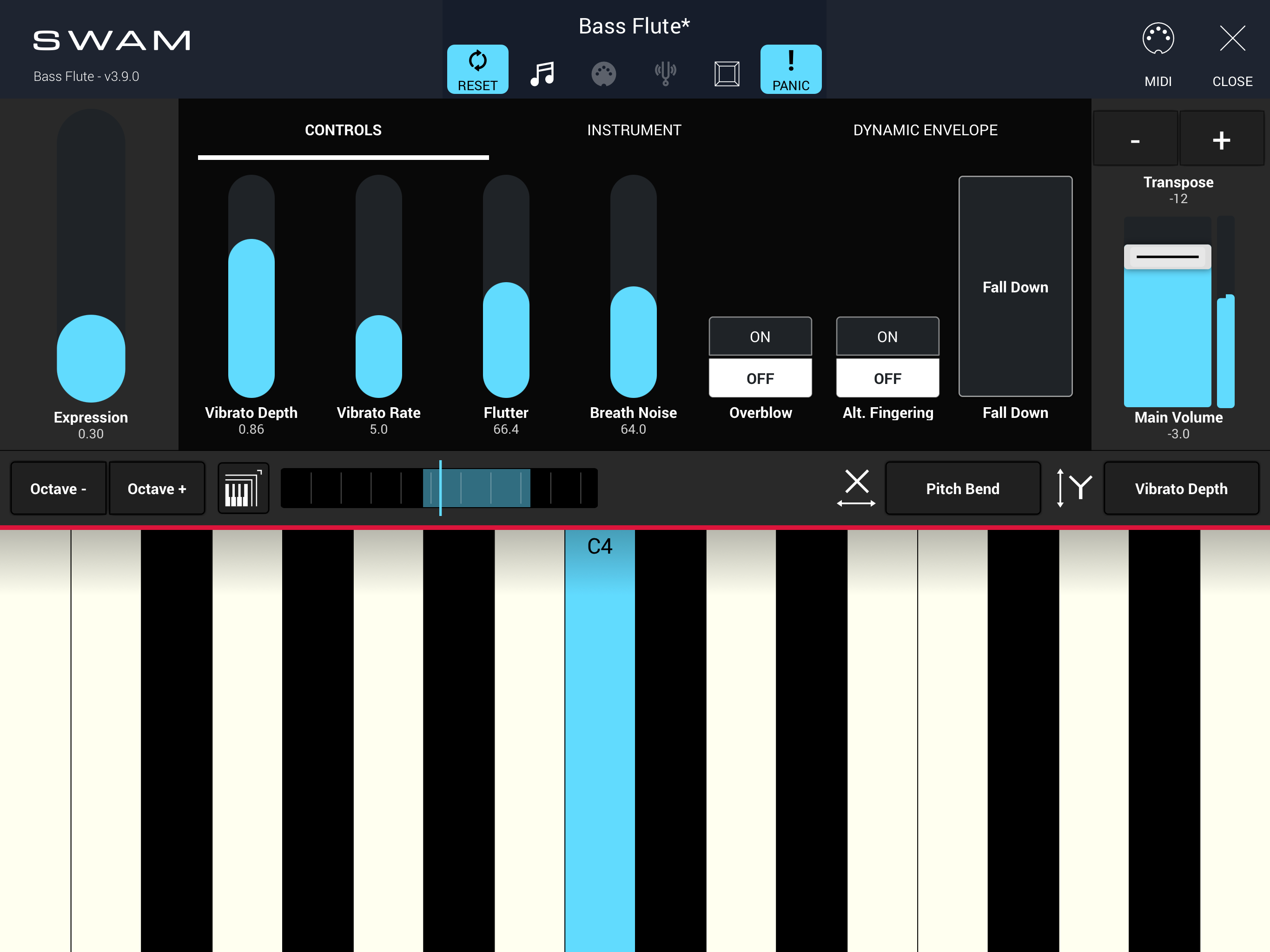Viewport: 1270px width, 952px height.
Task: Click the Bass Flute* preset name
Action: (x=634, y=26)
